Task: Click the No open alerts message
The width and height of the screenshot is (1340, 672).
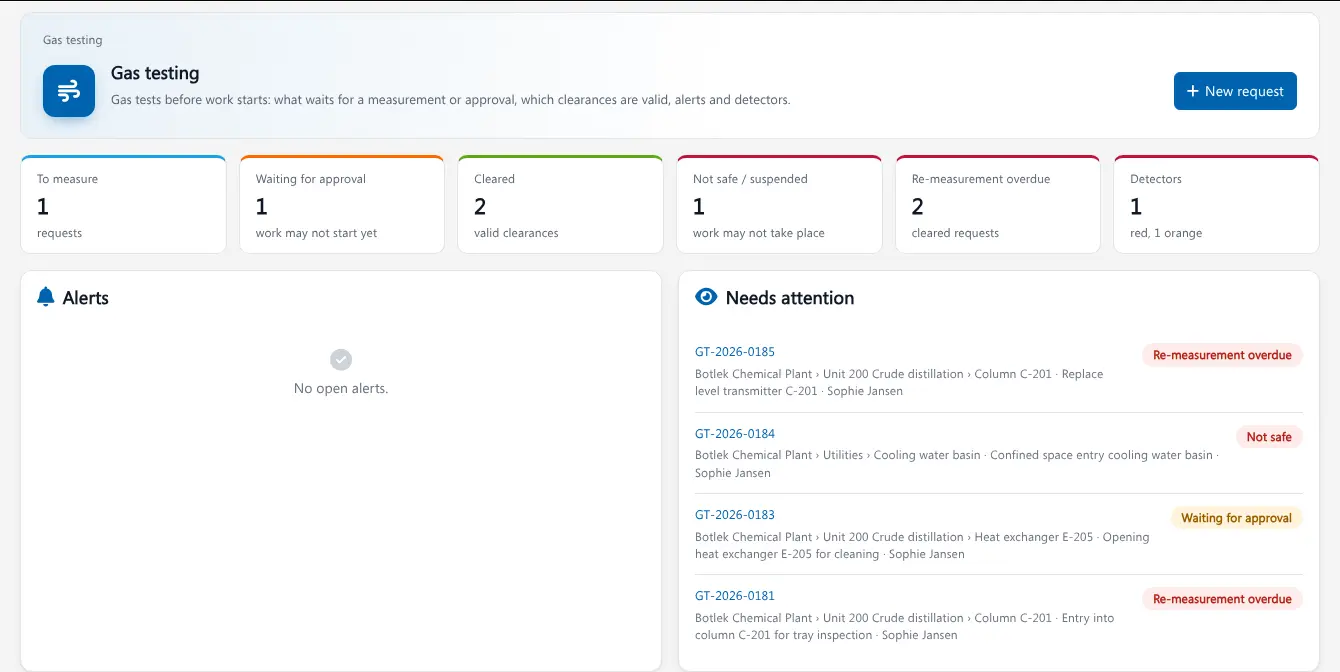Action: [341, 388]
